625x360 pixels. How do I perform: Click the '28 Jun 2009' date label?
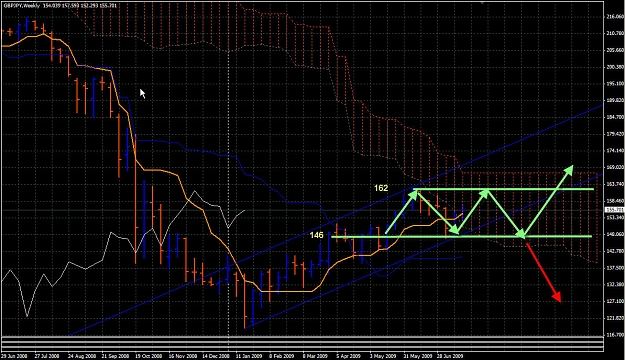[450, 356]
